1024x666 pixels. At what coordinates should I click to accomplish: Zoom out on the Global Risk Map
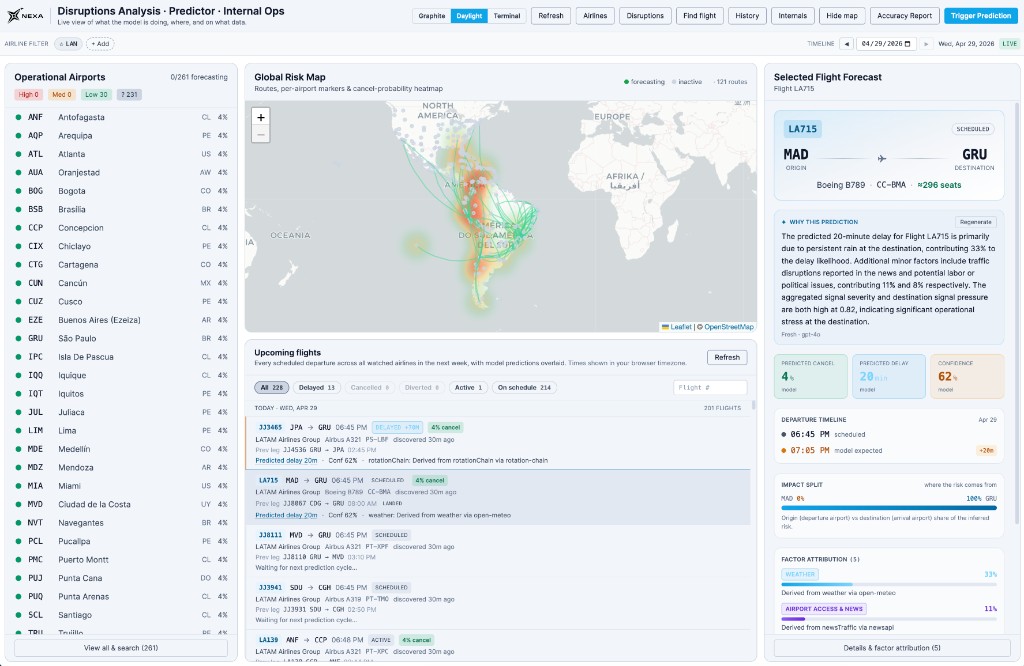(260, 133)
